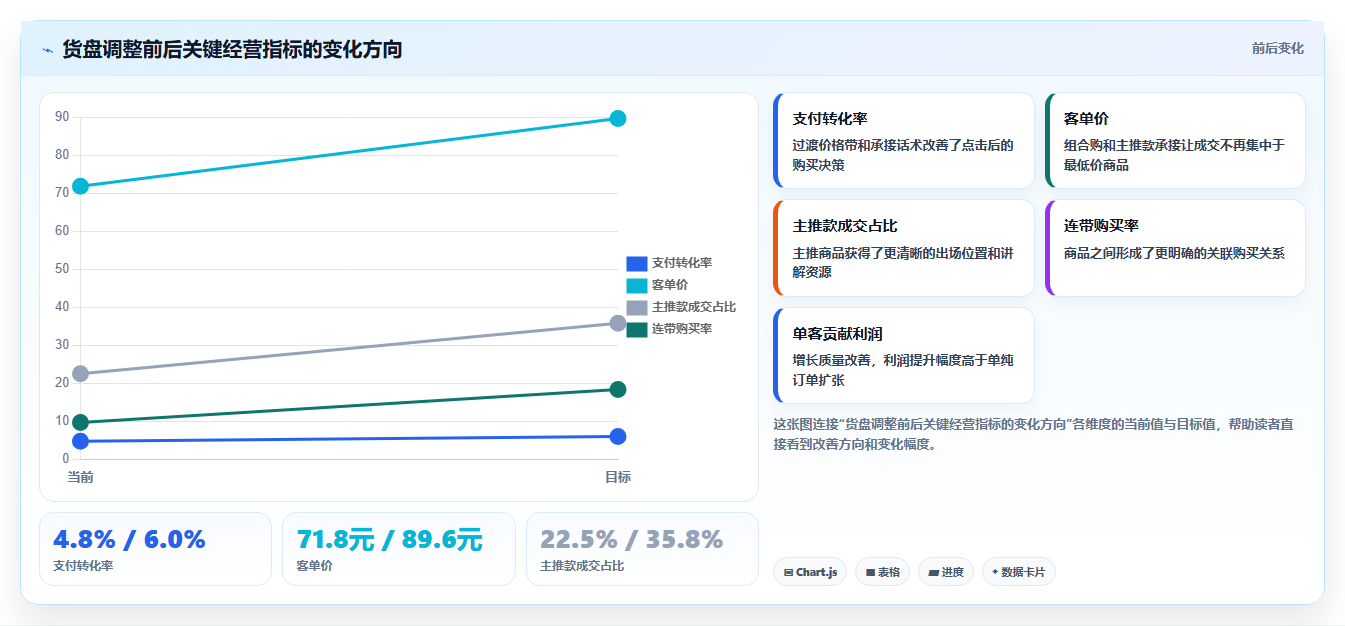Click the 前后变化 label in header
The width and height of the screenshot is (1345, 626).
click(1277, 48)
